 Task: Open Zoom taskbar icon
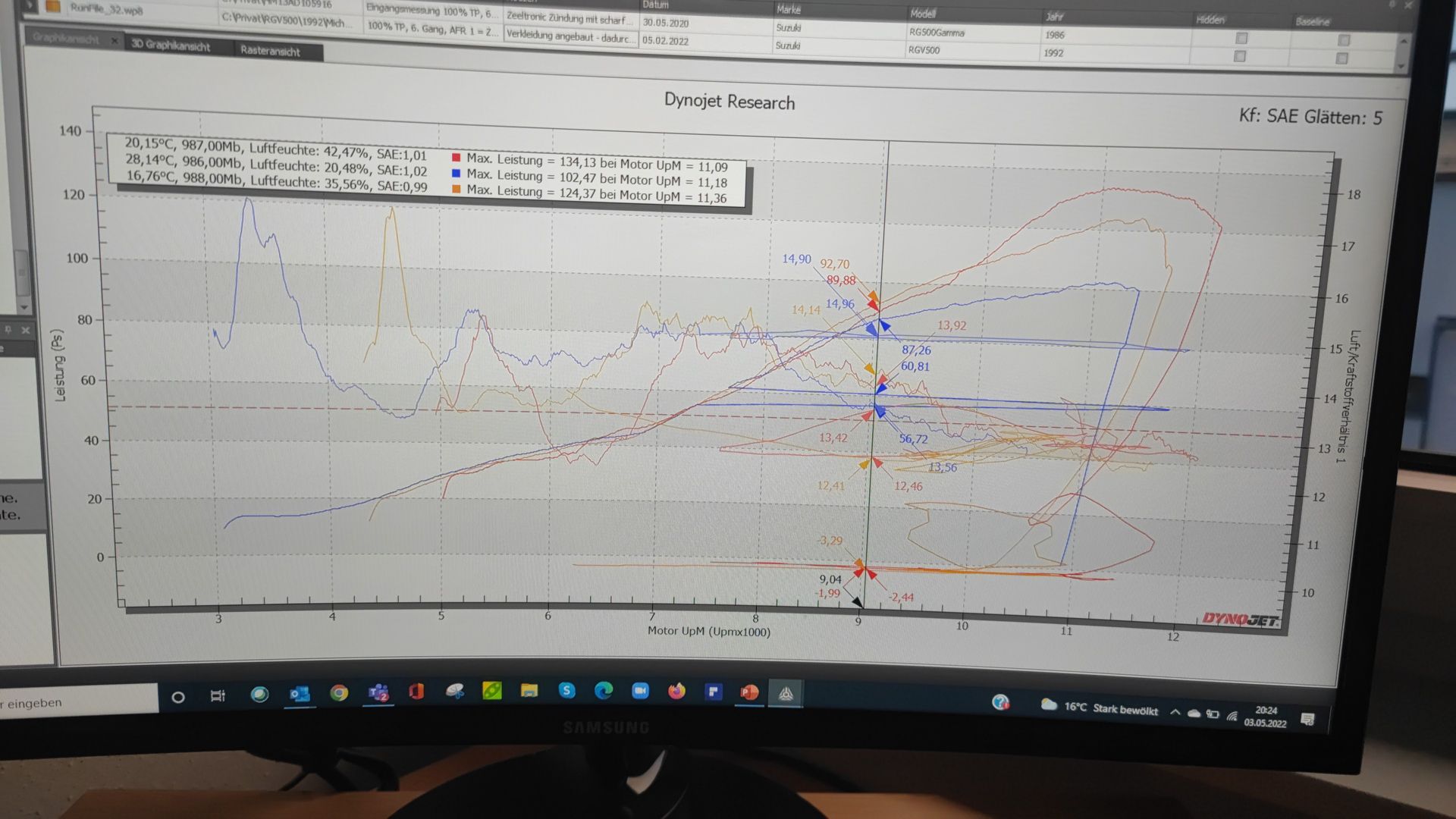point(640,691)
